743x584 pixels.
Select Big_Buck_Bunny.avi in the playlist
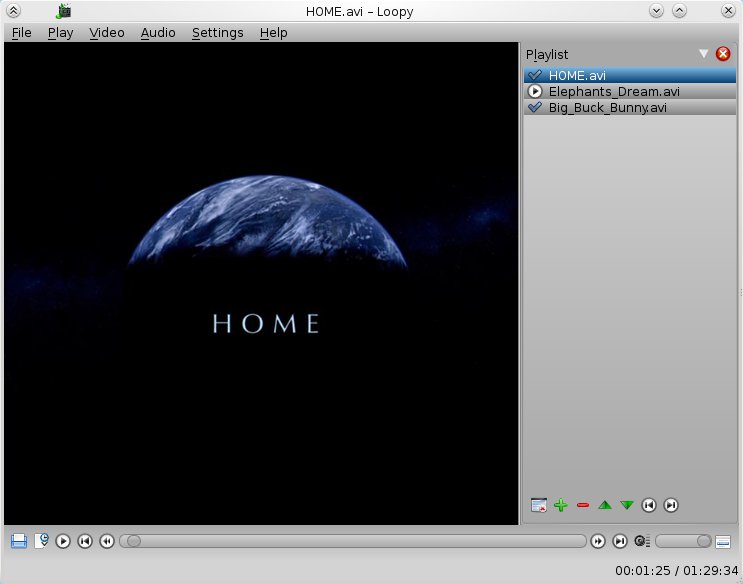(630, 108)
